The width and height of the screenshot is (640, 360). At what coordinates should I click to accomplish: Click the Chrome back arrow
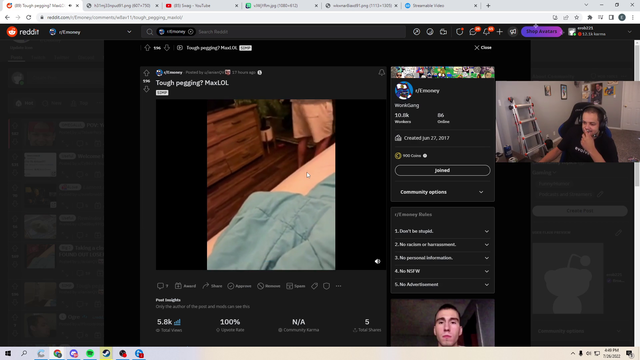tap(7, 18)
